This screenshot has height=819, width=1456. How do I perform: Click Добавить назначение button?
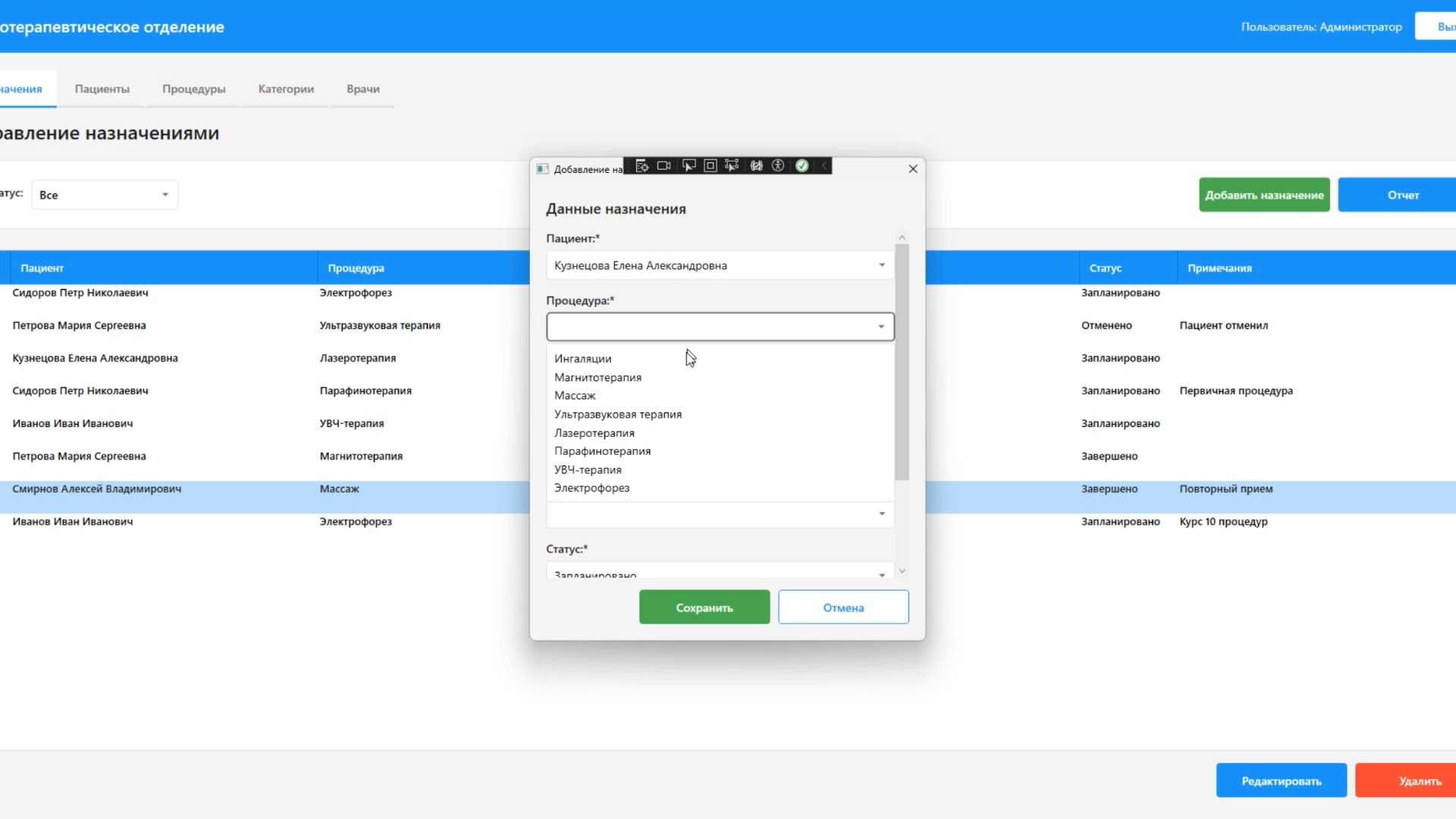tap(1264, 195)
